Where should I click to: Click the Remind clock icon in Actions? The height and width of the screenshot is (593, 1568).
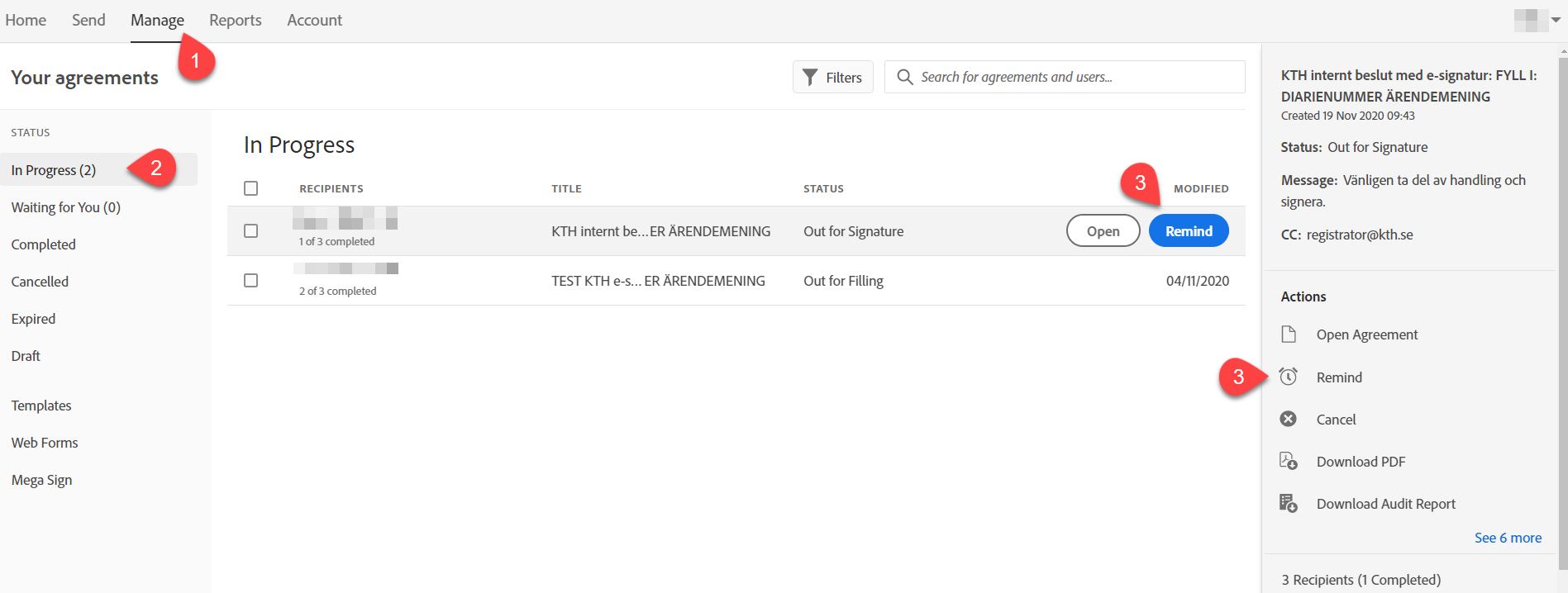pyautogui.click(x=1288, y=377)
